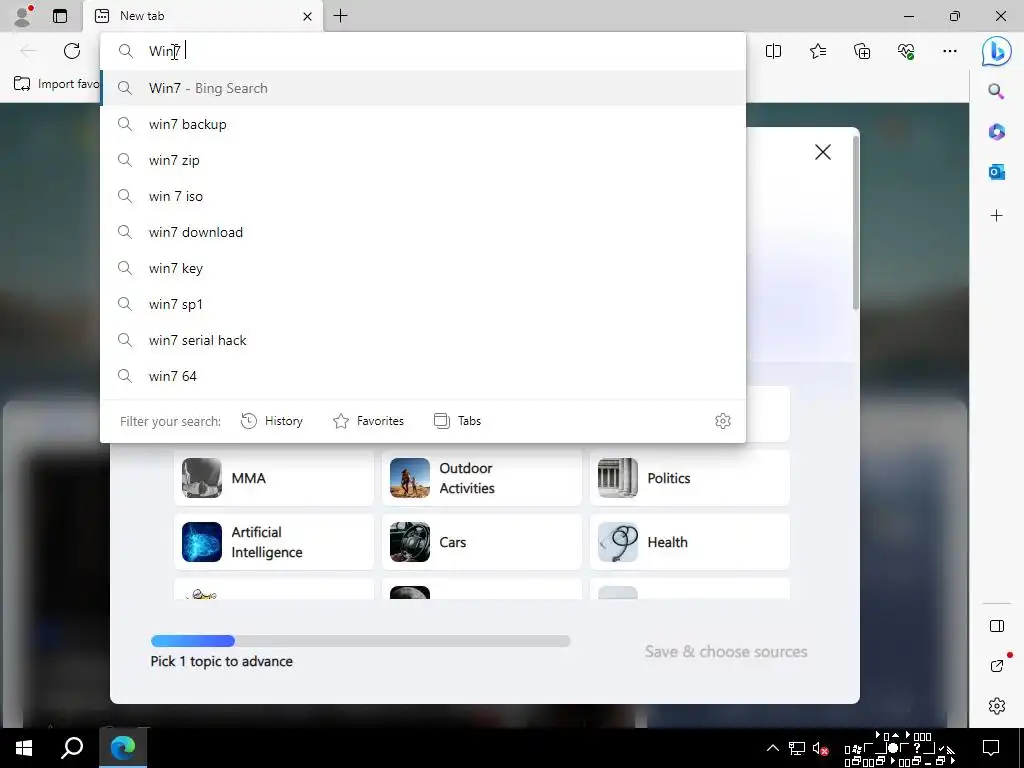Open the Windows Start menu
This screenshot has height=768, width=1024.
(24, 748)
